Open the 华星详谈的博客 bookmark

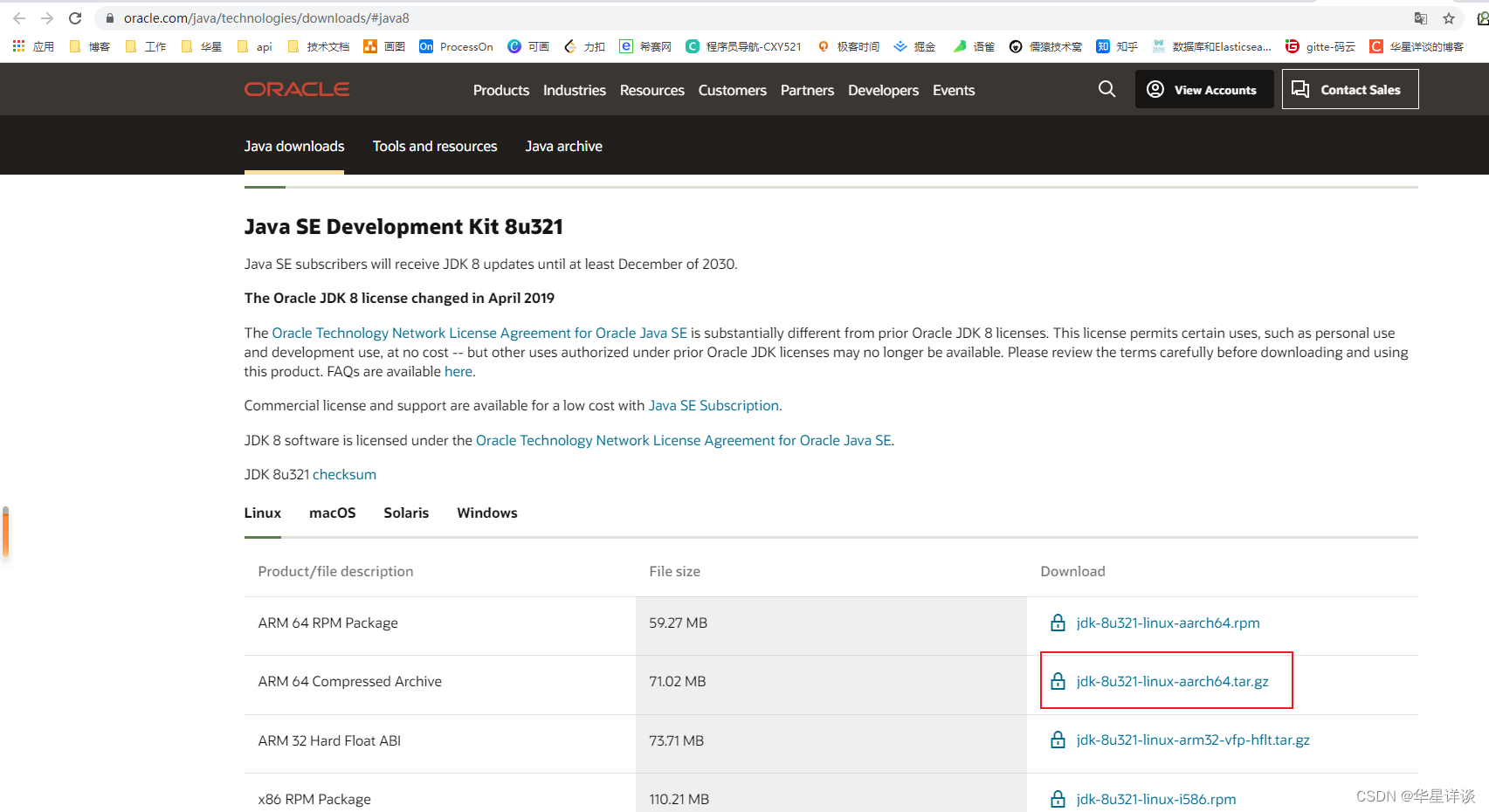click(x=1417, y=46)
